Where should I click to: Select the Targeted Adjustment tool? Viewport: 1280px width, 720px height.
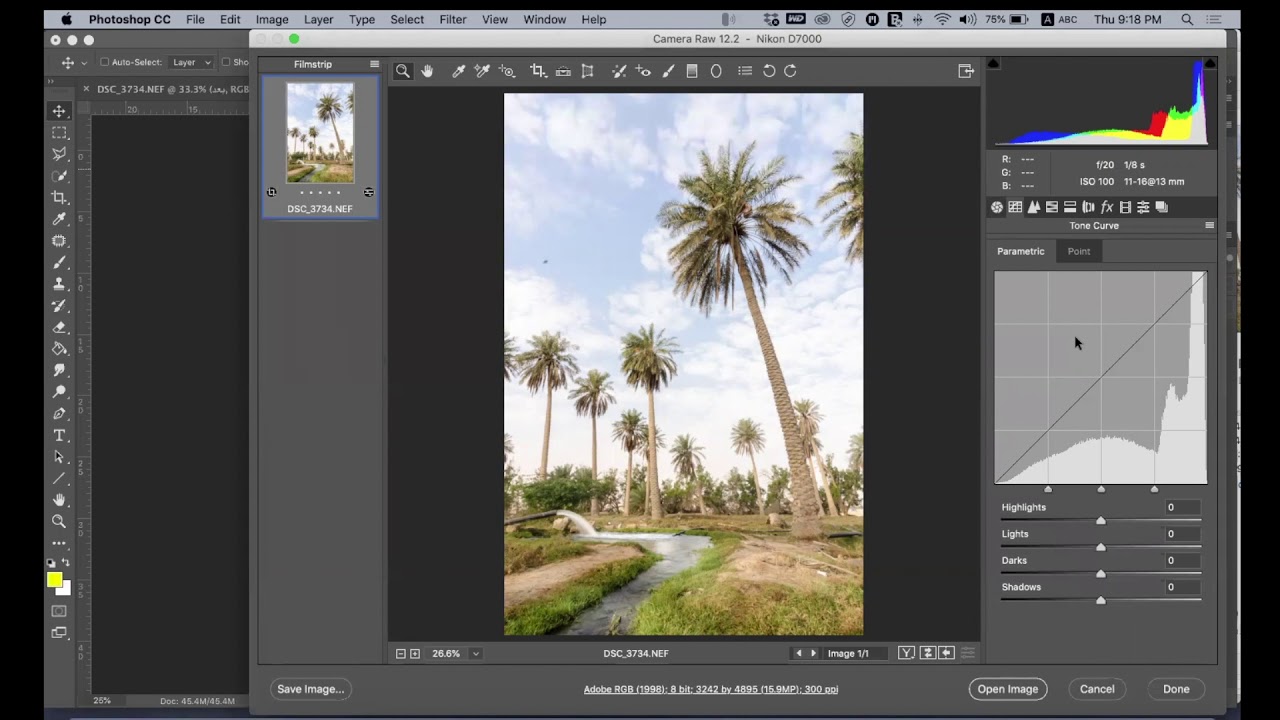pyautogui.click(x=507, y=71)
